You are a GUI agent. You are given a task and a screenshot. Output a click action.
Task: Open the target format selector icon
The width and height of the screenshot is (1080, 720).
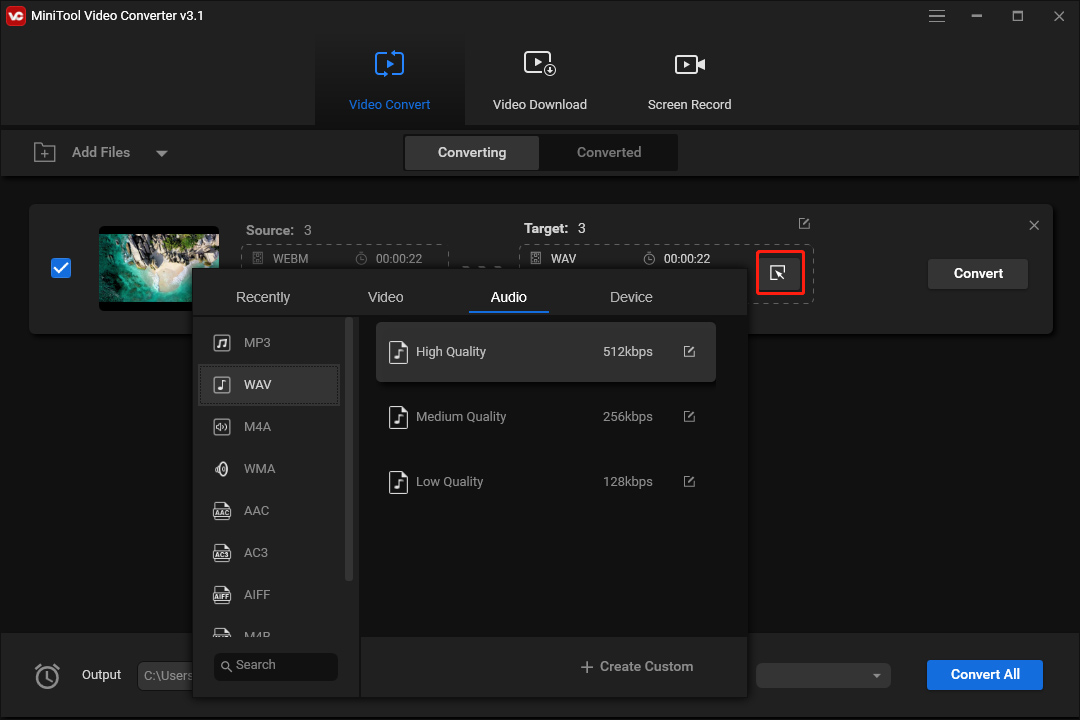pos(778,274)
